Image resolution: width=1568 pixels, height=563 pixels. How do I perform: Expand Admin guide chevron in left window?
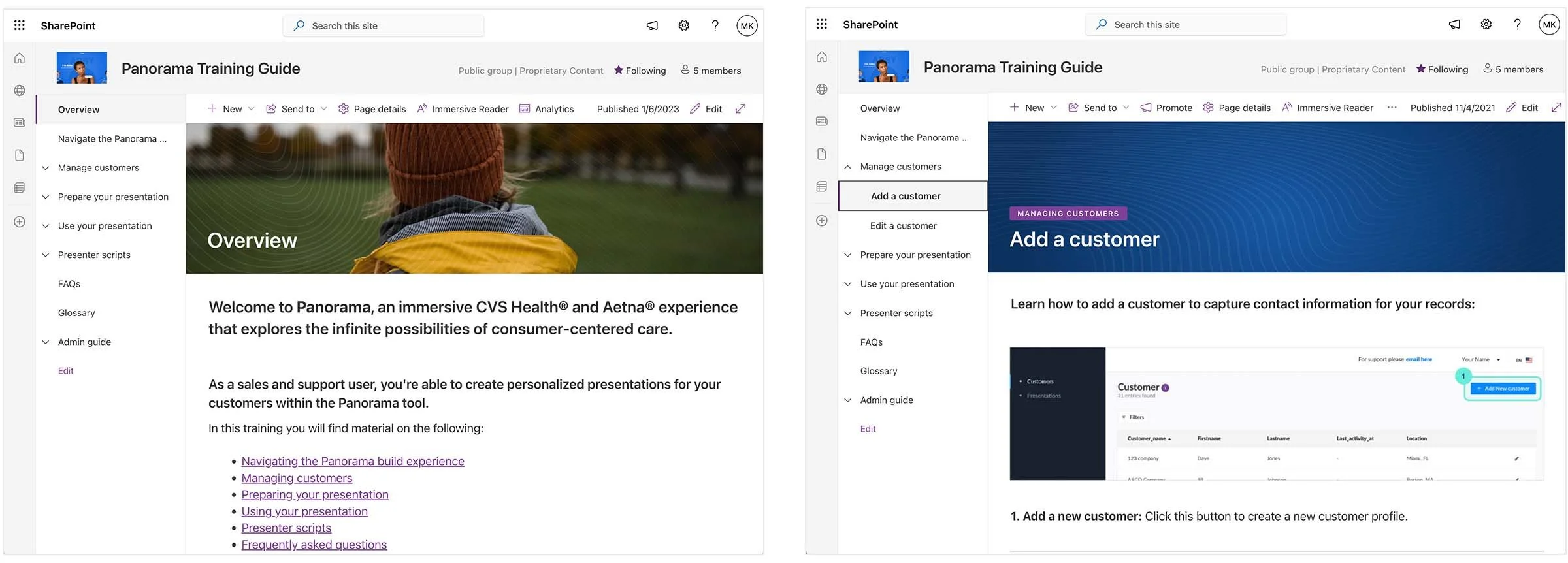point(46,342)
